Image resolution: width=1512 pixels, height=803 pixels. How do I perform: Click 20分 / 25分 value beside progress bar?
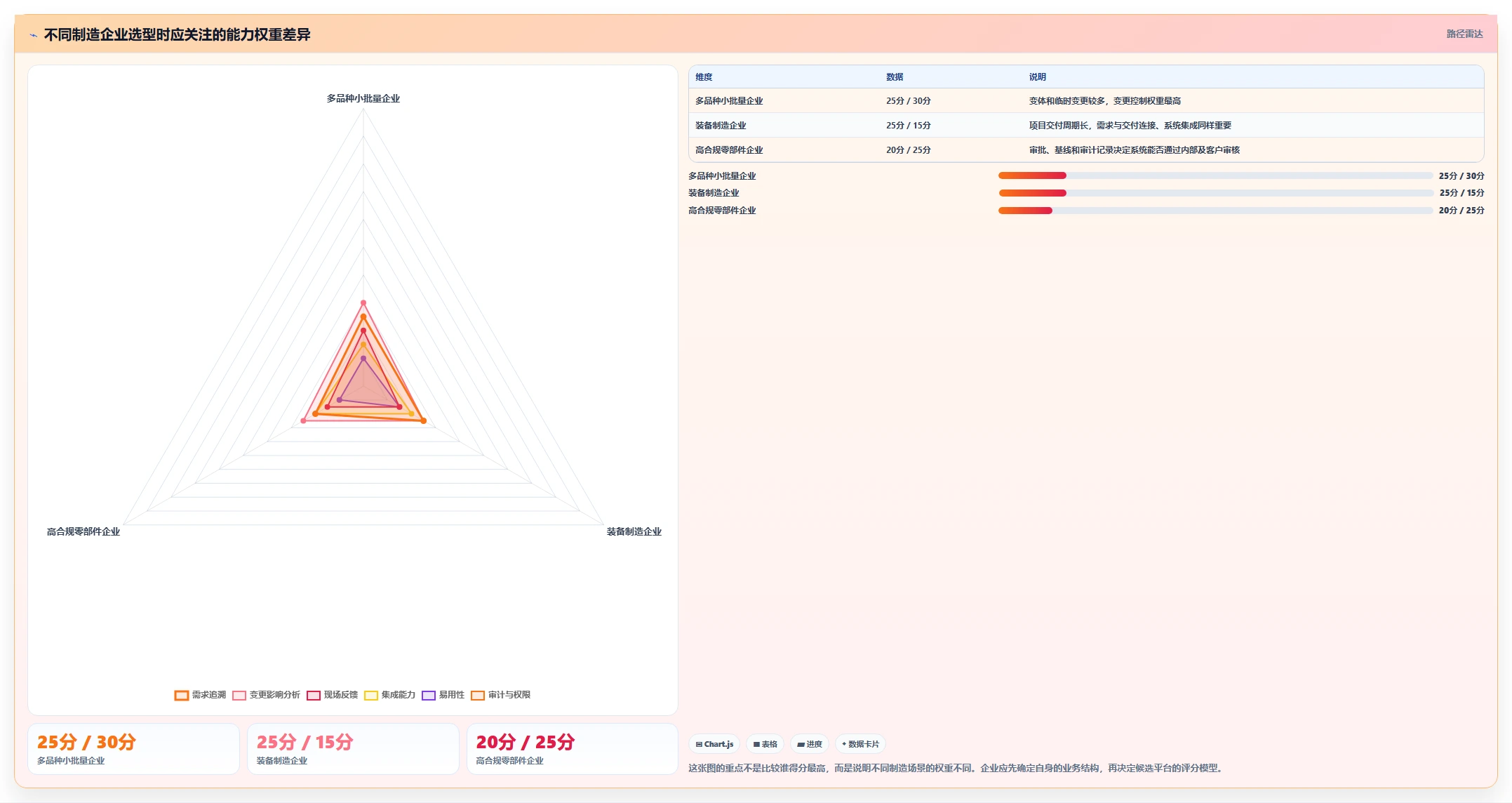click(1461, 211)
